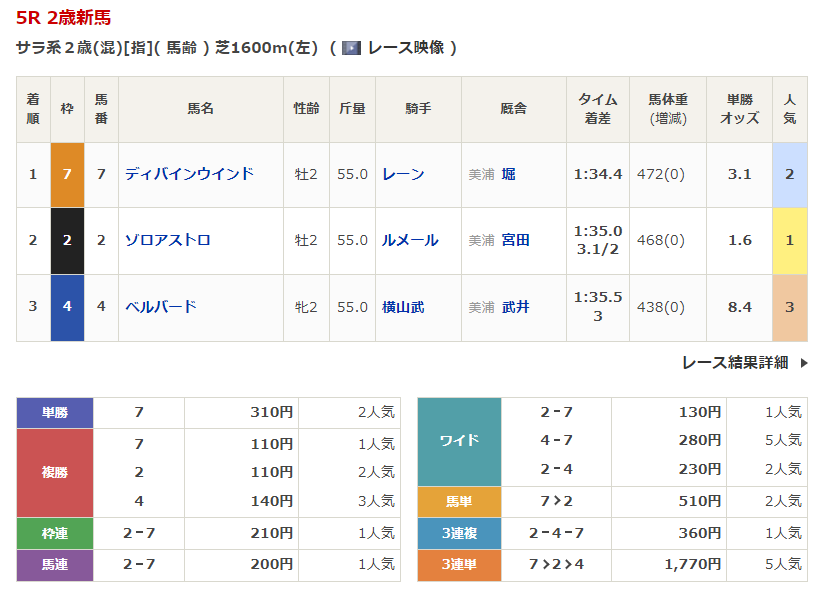Select the ワイド payout label

pos(459,440)
